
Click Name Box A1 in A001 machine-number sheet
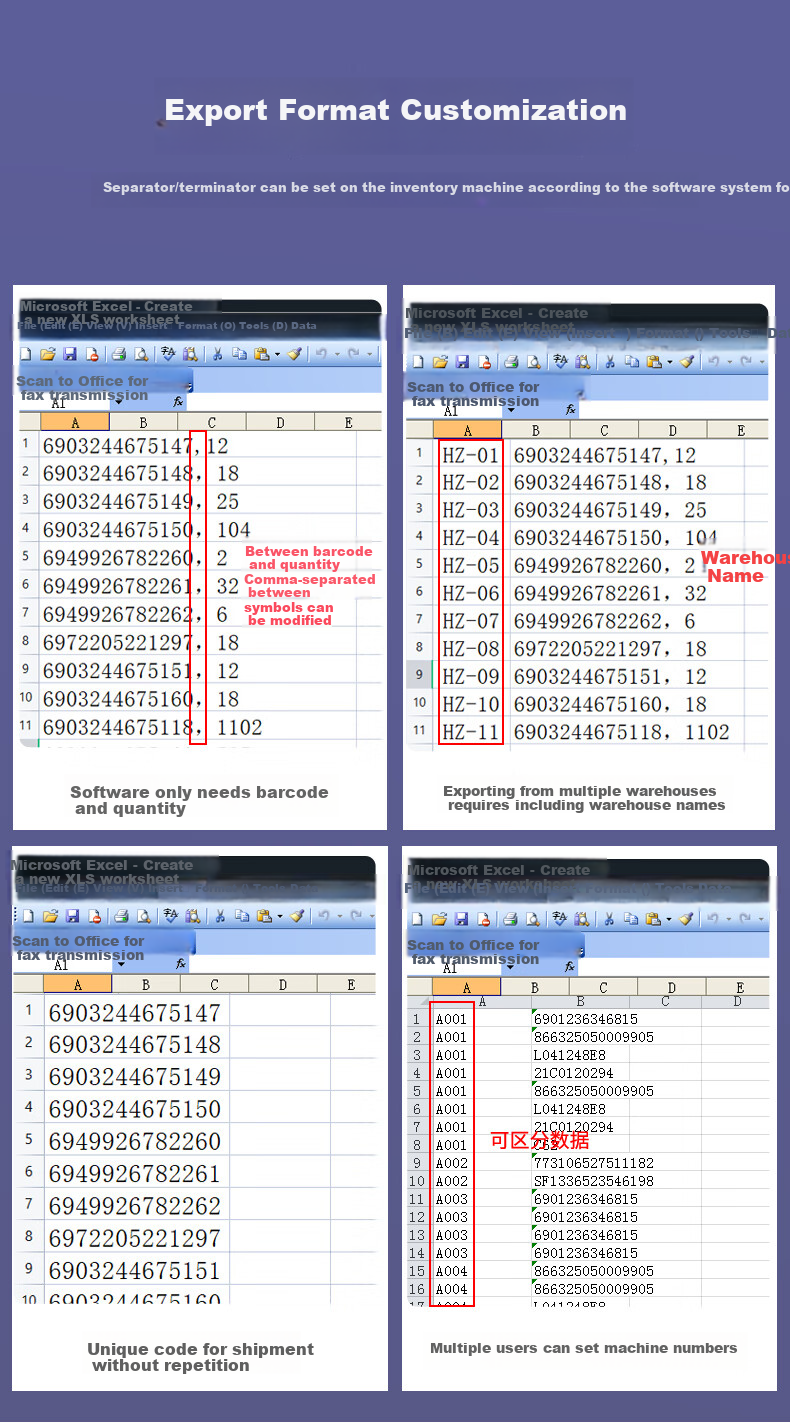pos(452,967)
